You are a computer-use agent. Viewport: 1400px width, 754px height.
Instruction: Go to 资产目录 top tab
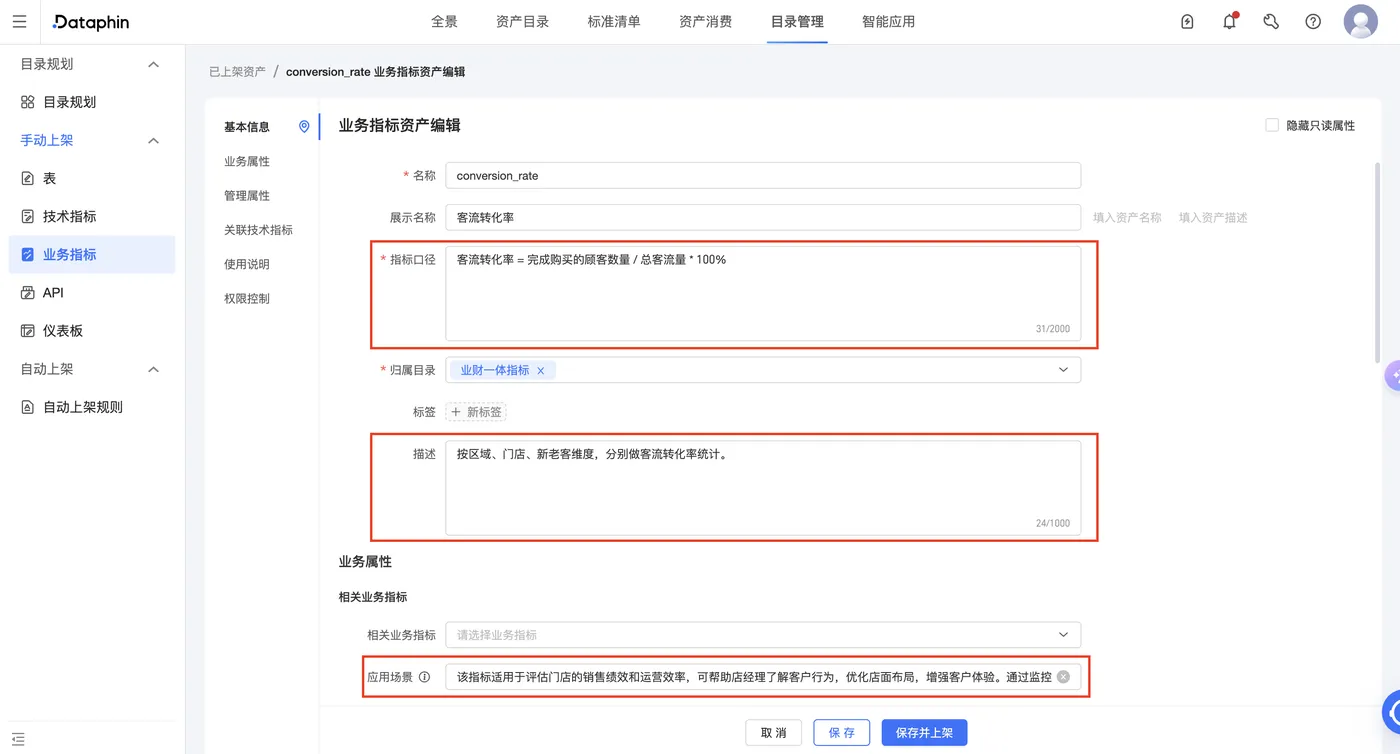pyautogui.click(x=522, y=22)
